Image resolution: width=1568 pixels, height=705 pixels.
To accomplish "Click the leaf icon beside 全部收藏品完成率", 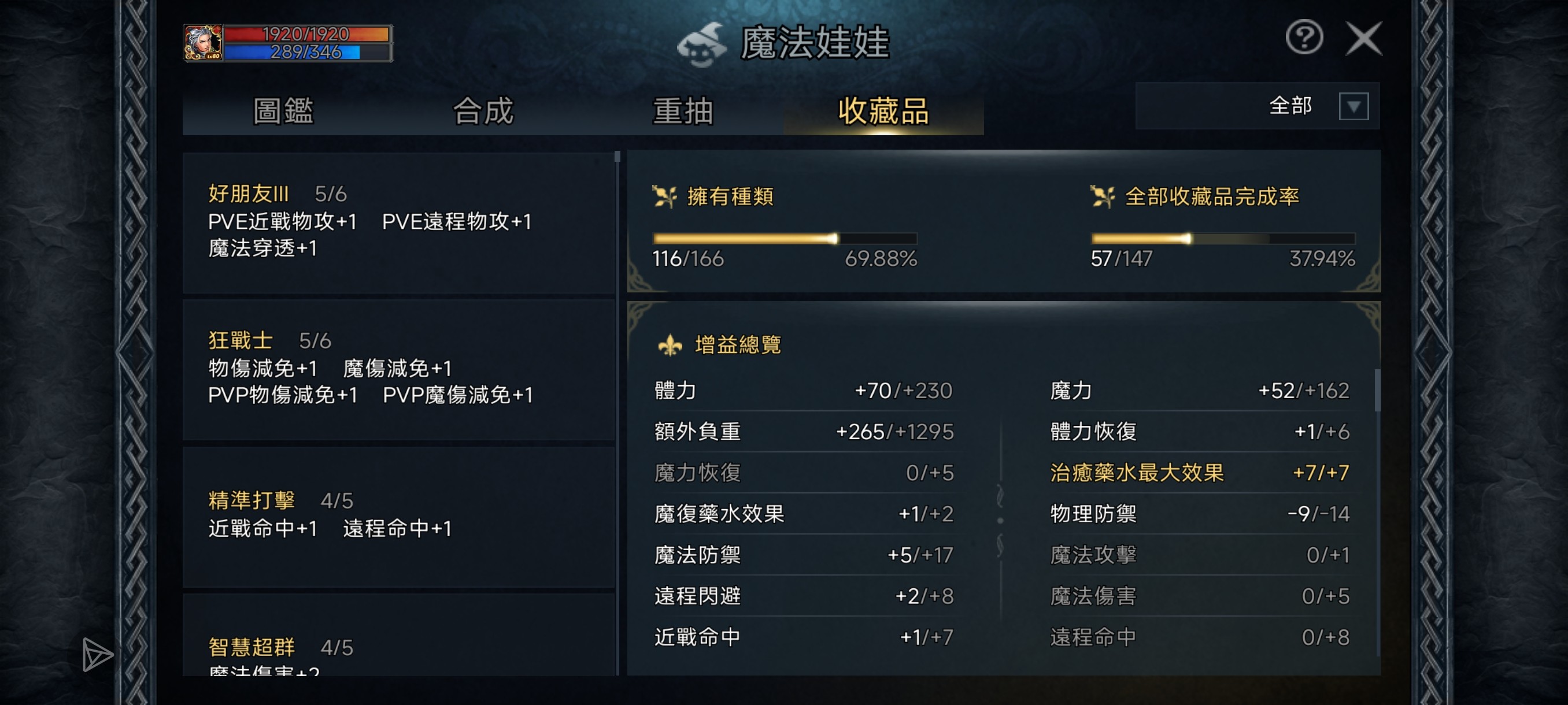I will click(1103, 196).
